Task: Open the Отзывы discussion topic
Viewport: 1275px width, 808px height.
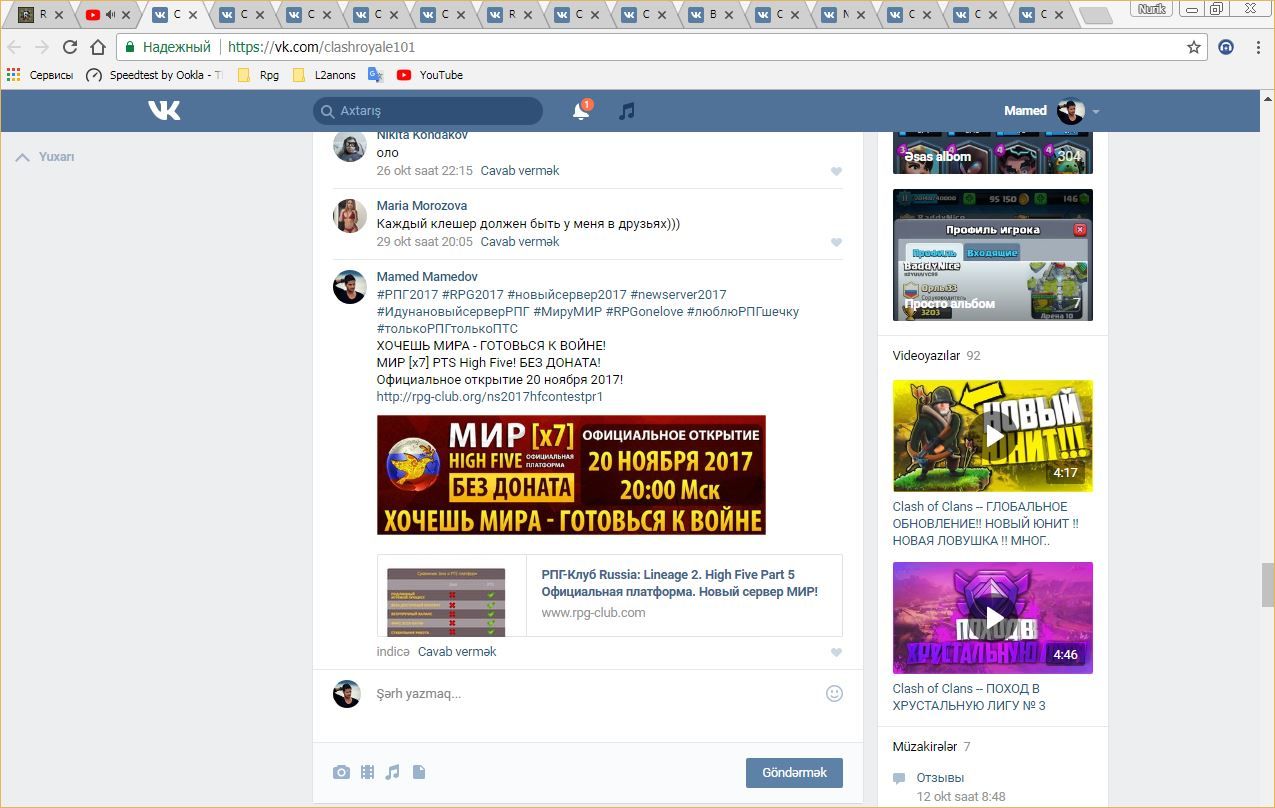Action: tap(940, 778)
